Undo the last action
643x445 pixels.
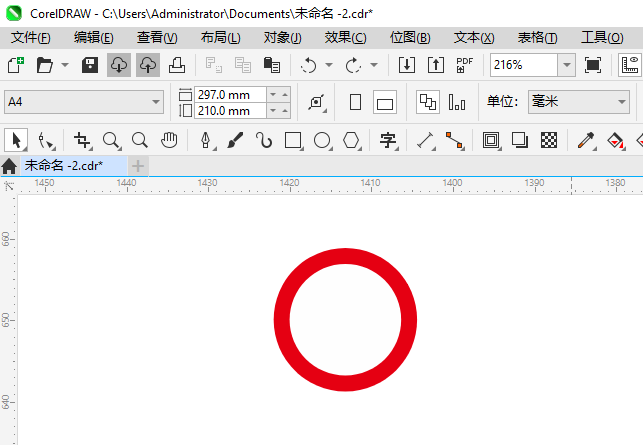(309, 65)
